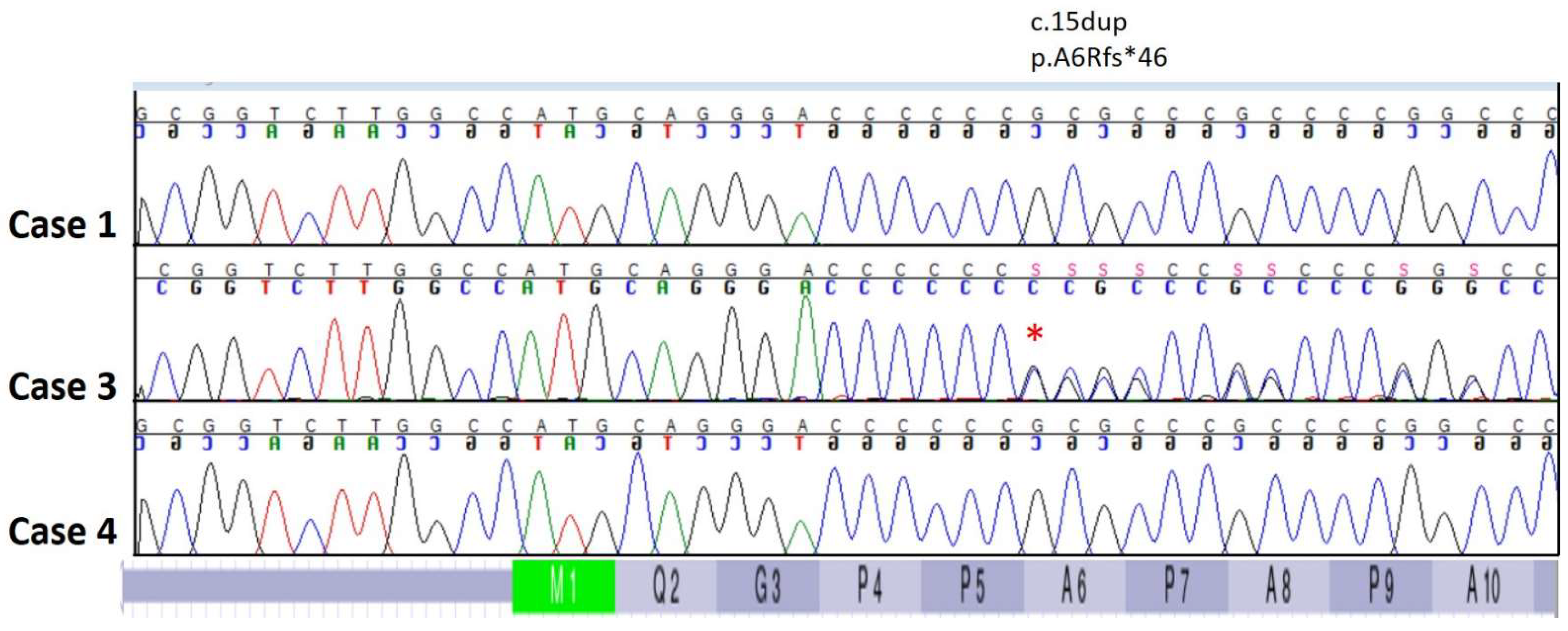
Task: Select the G3 amino acid box
Action: (768, 586)
